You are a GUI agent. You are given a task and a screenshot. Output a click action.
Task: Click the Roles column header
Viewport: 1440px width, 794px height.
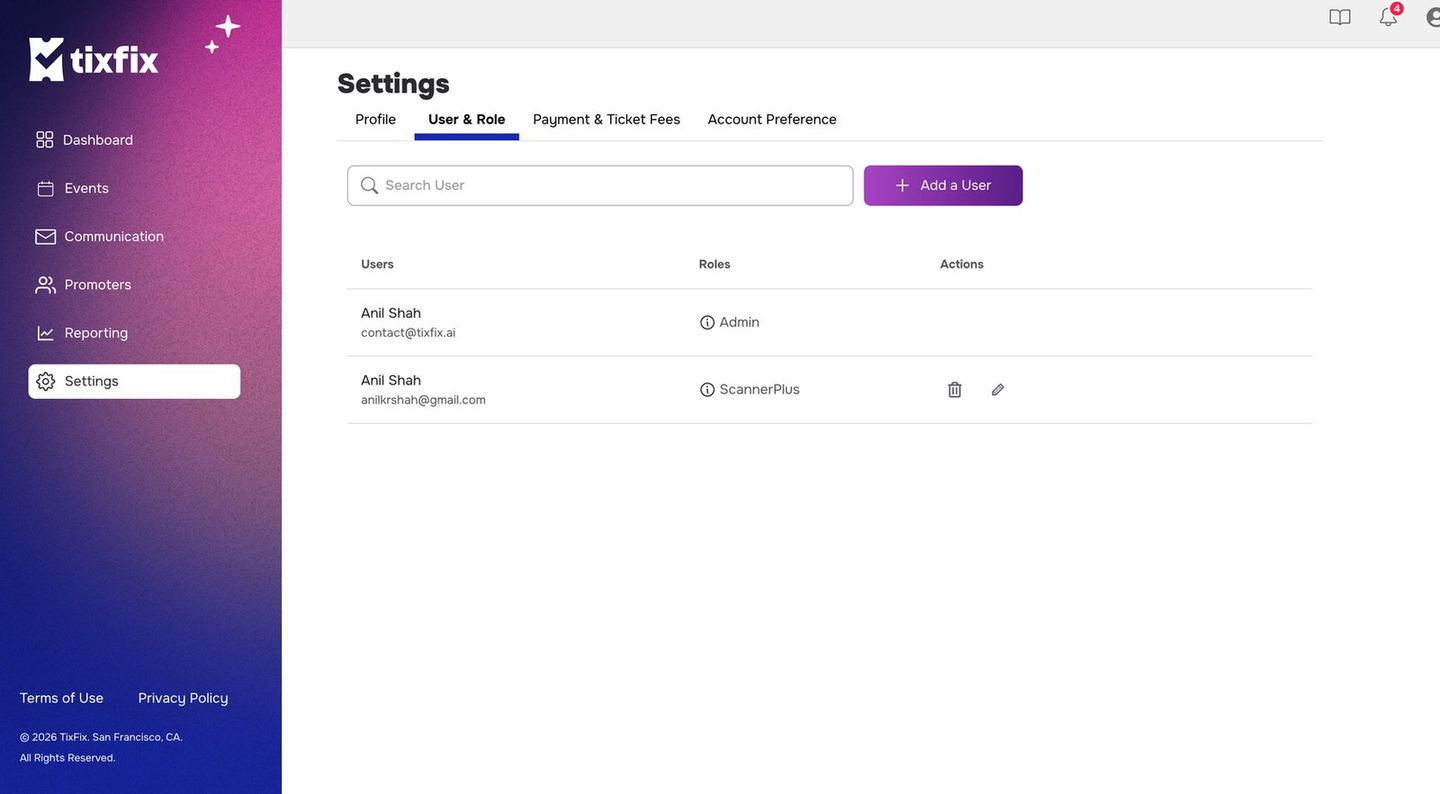click(x=715, y=264)
